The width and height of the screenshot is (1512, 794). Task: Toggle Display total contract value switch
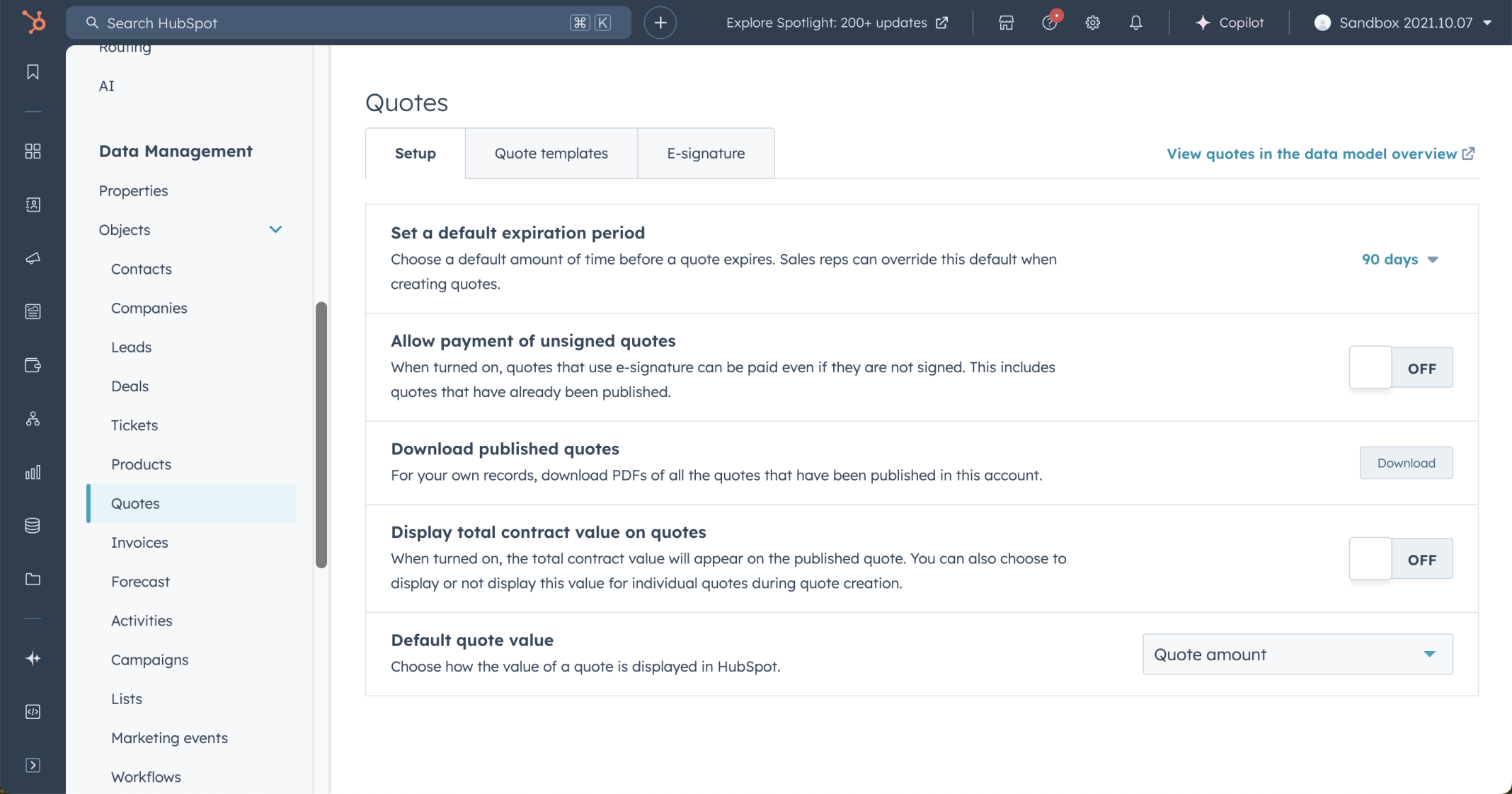point(1401,559)
